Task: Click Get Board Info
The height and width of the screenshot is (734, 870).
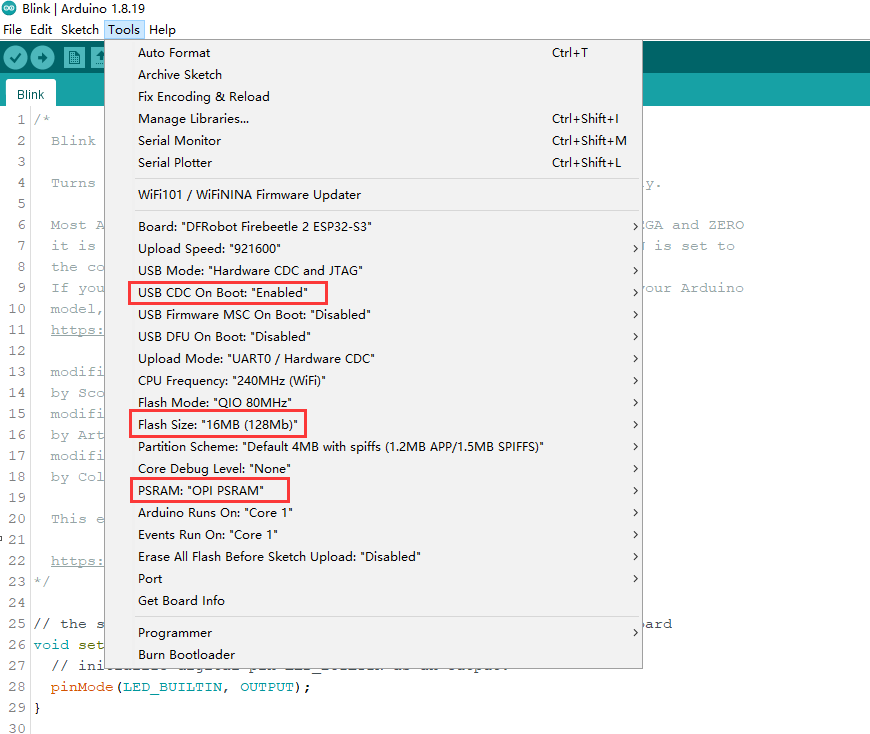Action: [x=181, y=601]
